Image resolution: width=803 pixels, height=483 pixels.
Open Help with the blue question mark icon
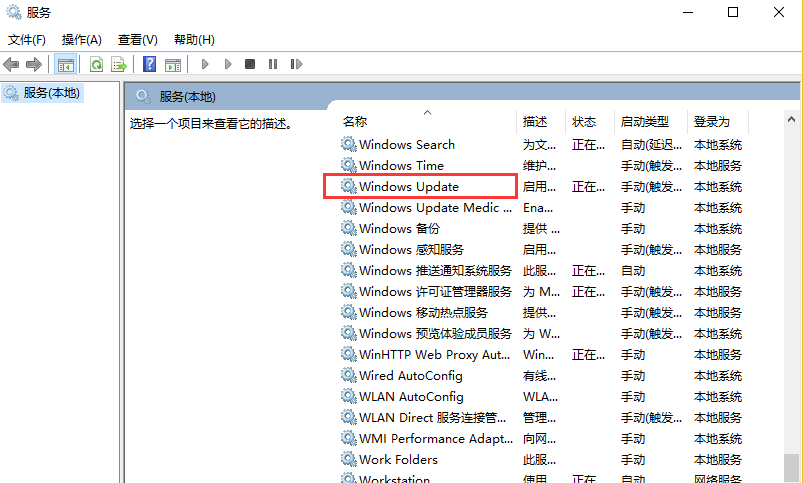tap(149, 64)
